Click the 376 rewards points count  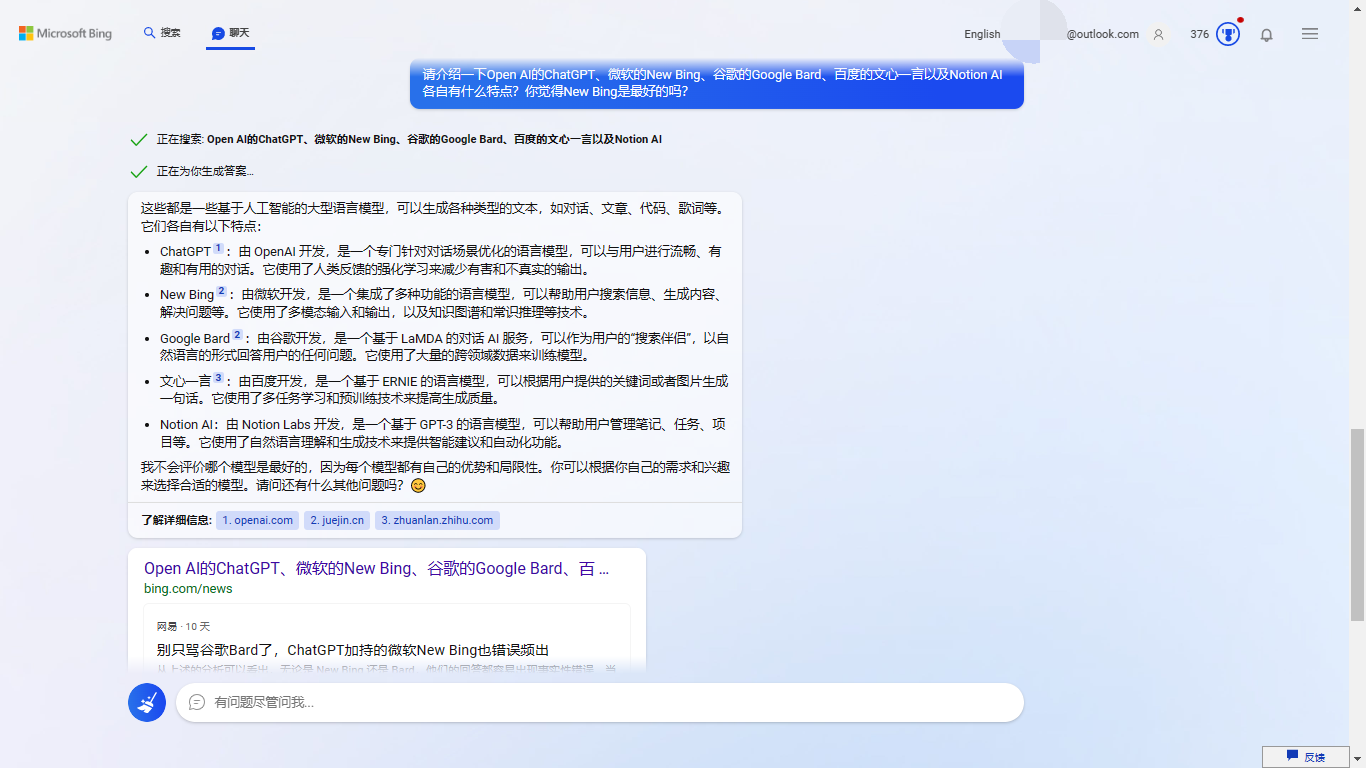(x=1199, y=34)
